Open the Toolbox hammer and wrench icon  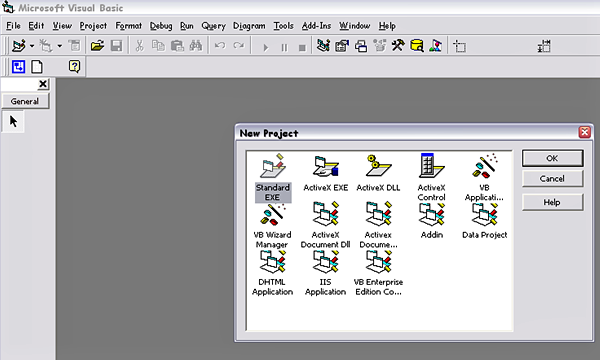[x=398, y=46]
